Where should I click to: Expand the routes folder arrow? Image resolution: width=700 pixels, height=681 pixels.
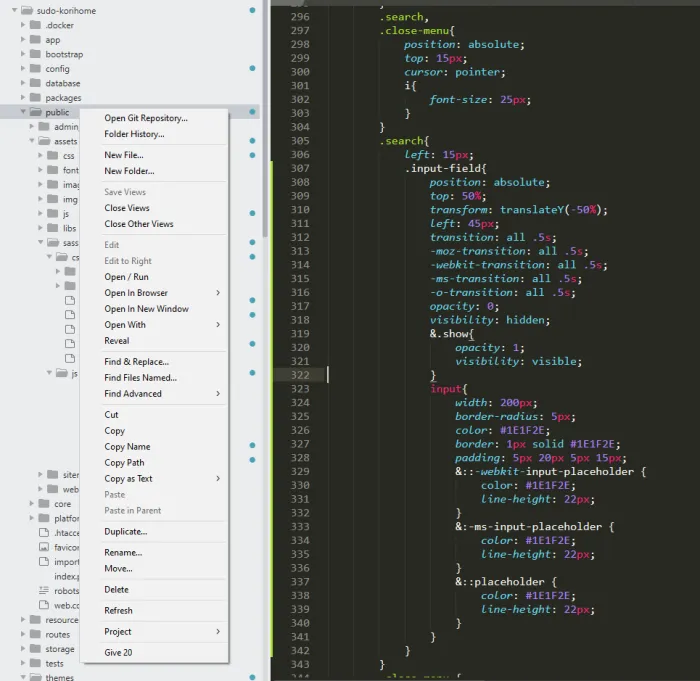point(23,634)
